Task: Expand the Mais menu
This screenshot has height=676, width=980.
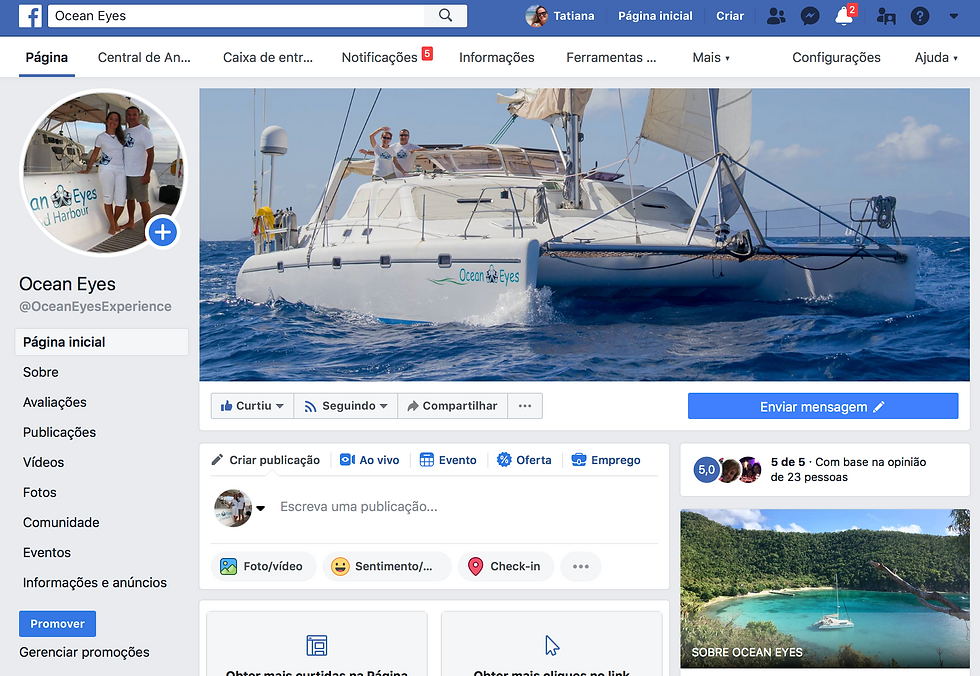Action: point(711,57)
